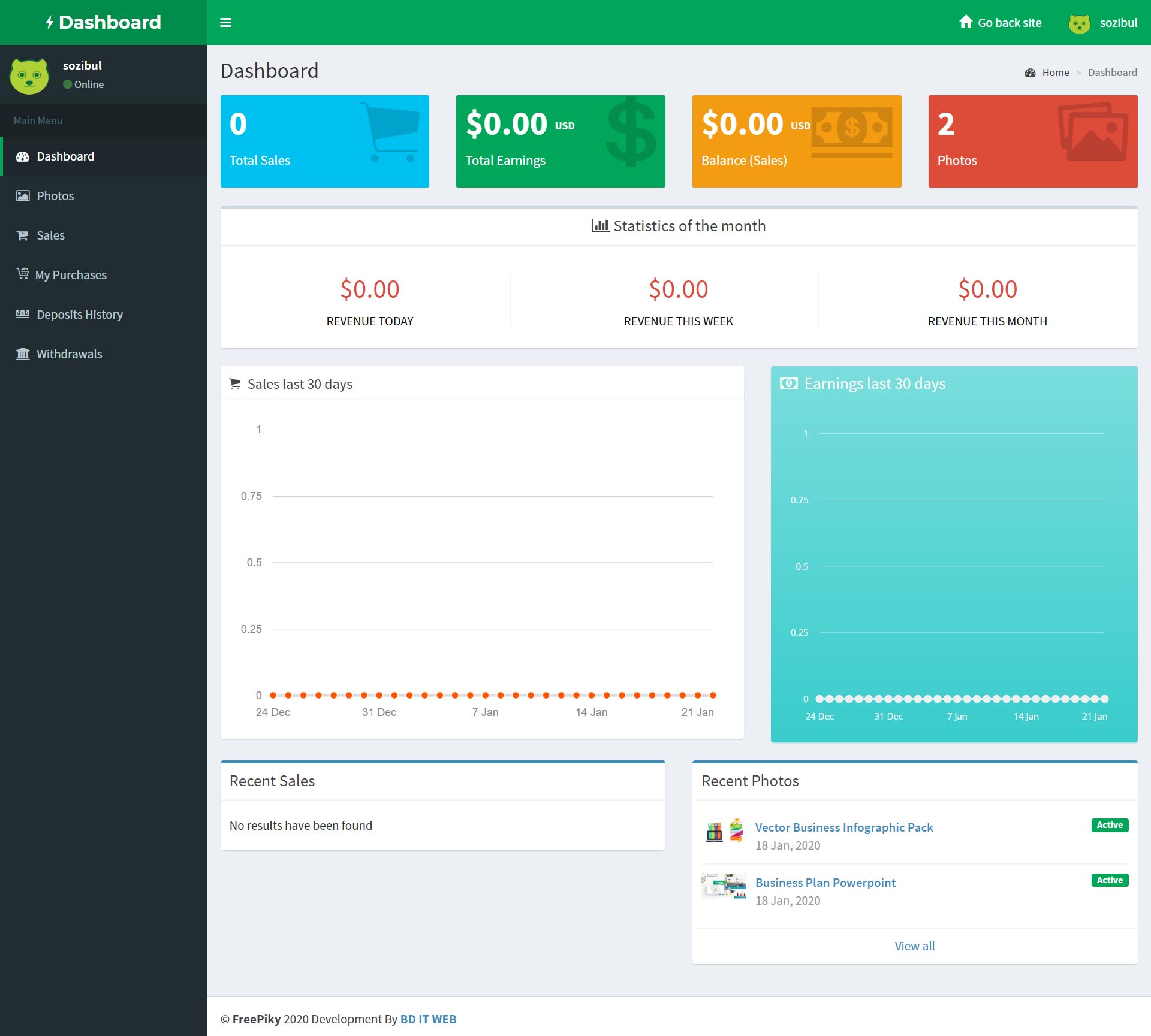Image resolution: width=1151 pixels, height=1036 pixels.
Task: Click the Withdrawals bank icon
Action: click(23, 354)
